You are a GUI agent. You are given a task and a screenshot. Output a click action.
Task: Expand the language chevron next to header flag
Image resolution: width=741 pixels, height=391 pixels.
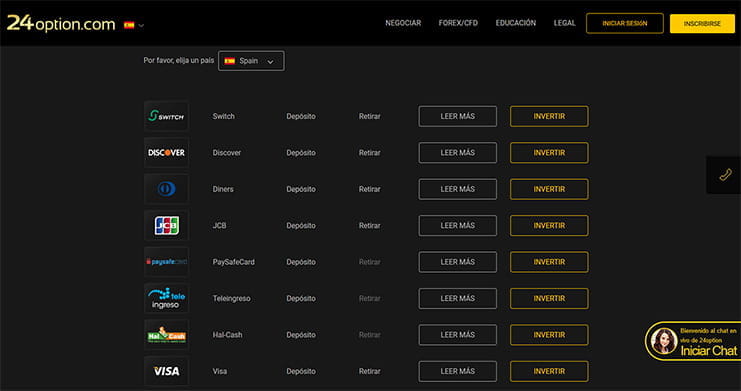pyautogui.click(x=141, y=26)
